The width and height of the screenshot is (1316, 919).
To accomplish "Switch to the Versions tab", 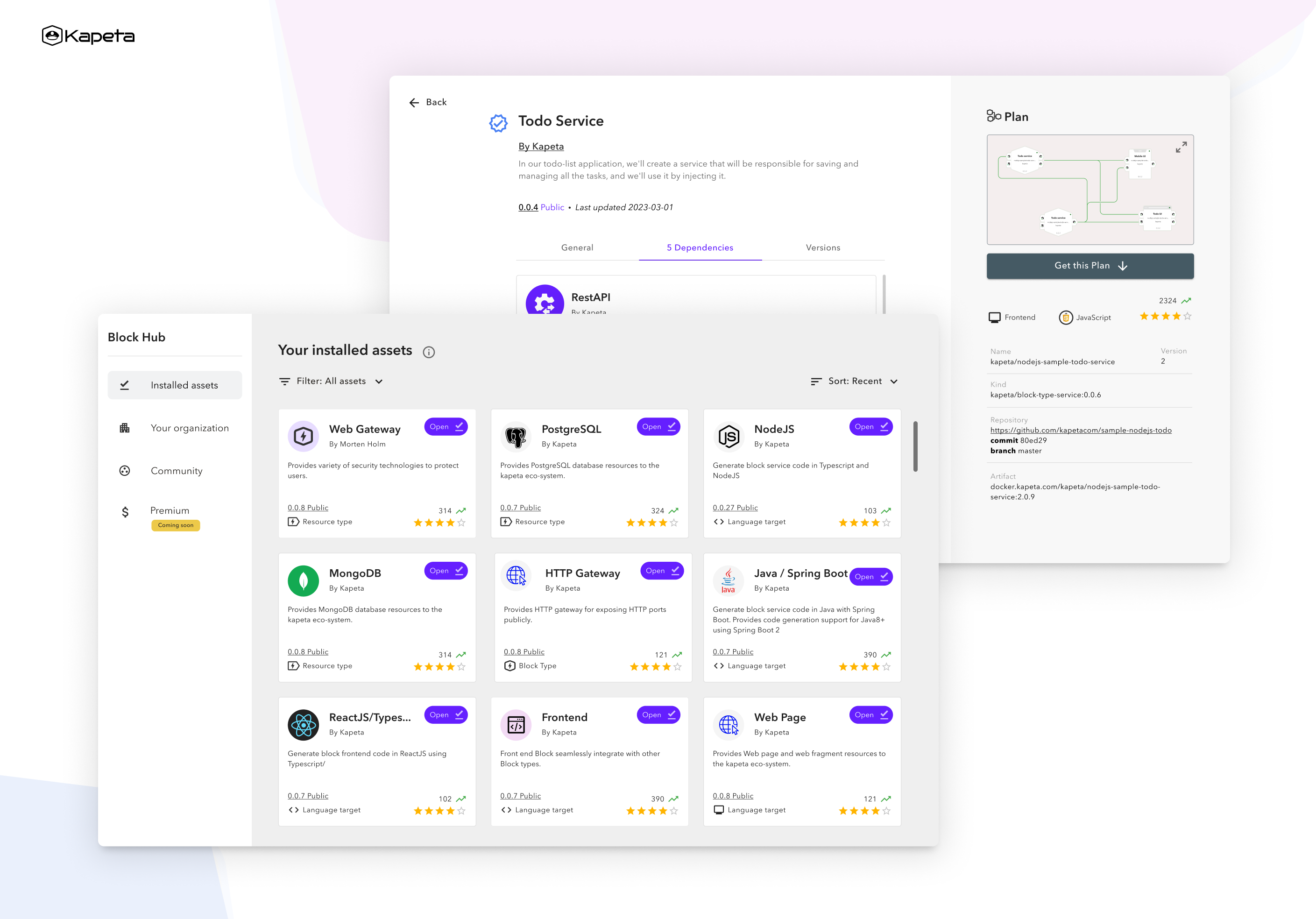I will pos(822,247).
